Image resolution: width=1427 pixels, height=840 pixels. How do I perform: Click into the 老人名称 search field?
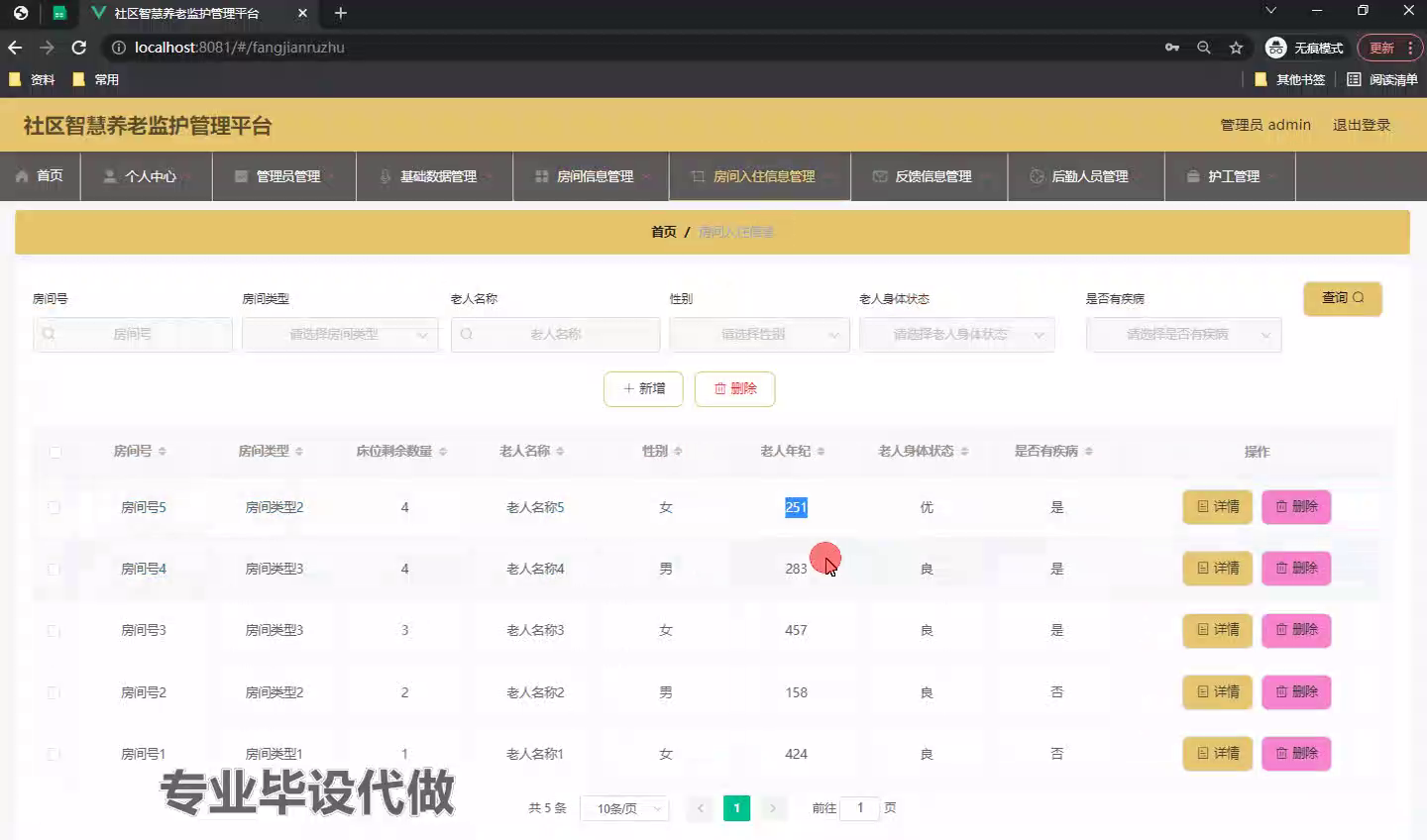555,335
